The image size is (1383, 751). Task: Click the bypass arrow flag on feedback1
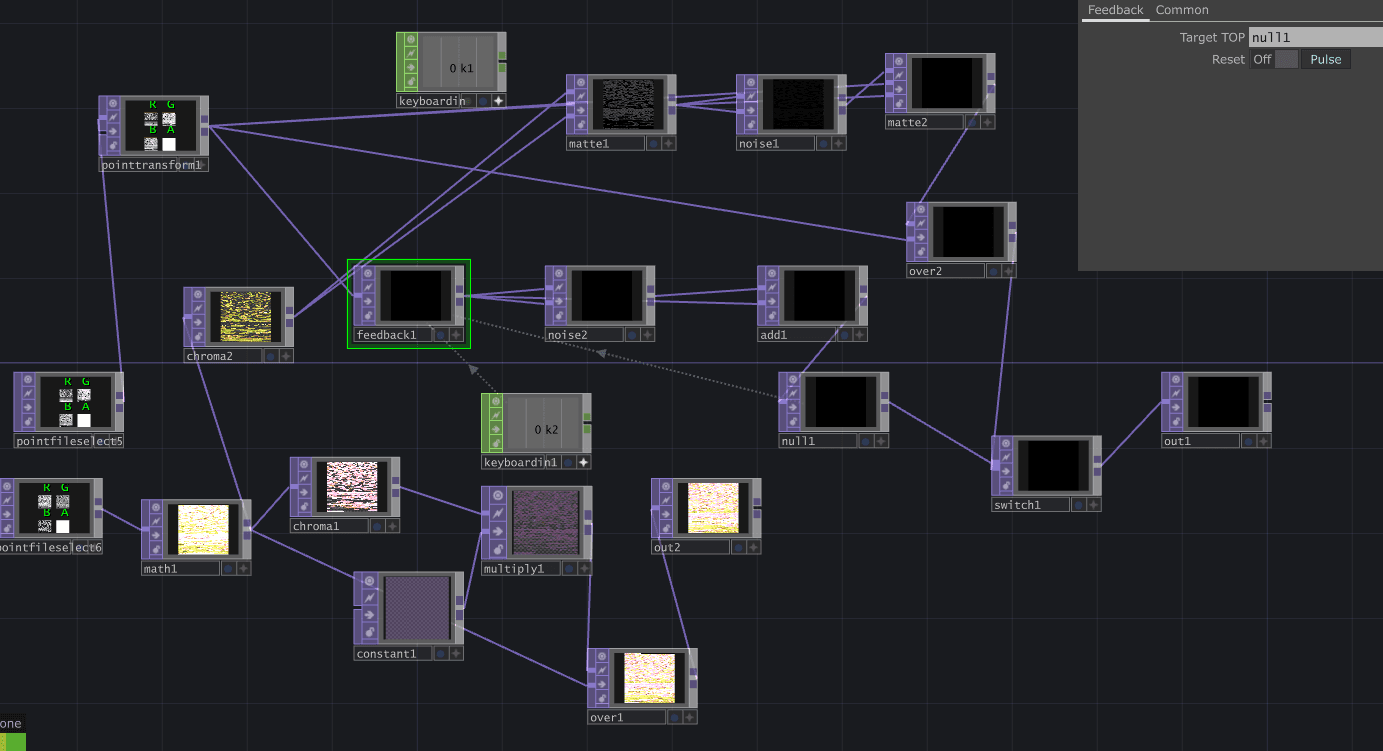click(369, 302)
